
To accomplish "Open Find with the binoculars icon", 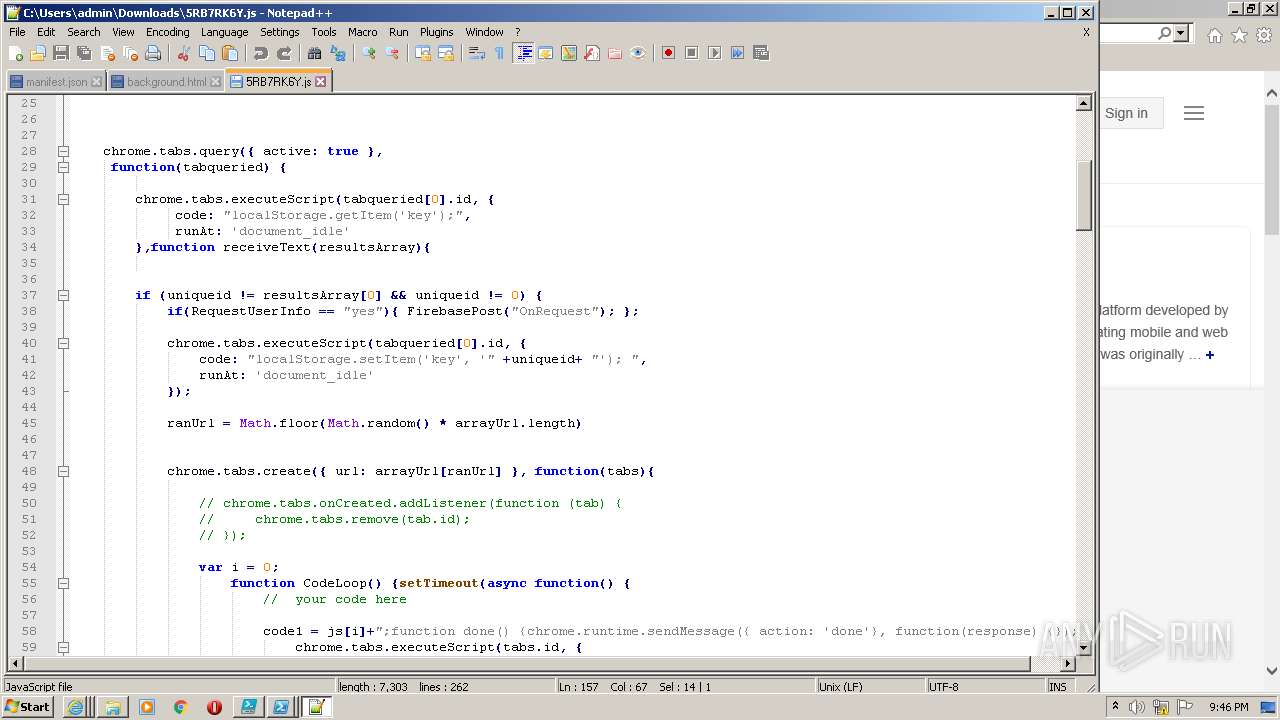I will pos(315,53).
